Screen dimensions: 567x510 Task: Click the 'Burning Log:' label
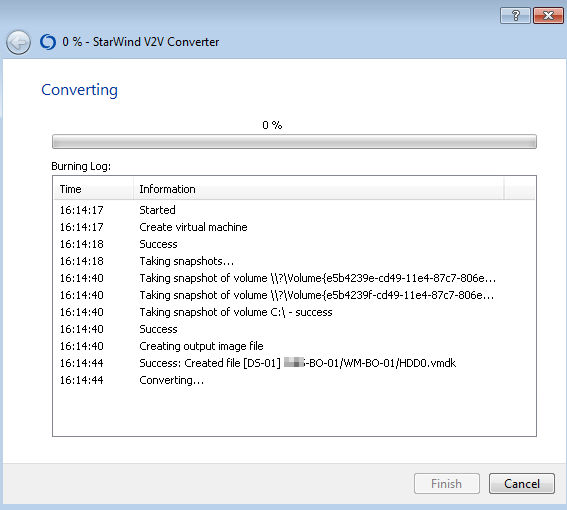(81, 166)
